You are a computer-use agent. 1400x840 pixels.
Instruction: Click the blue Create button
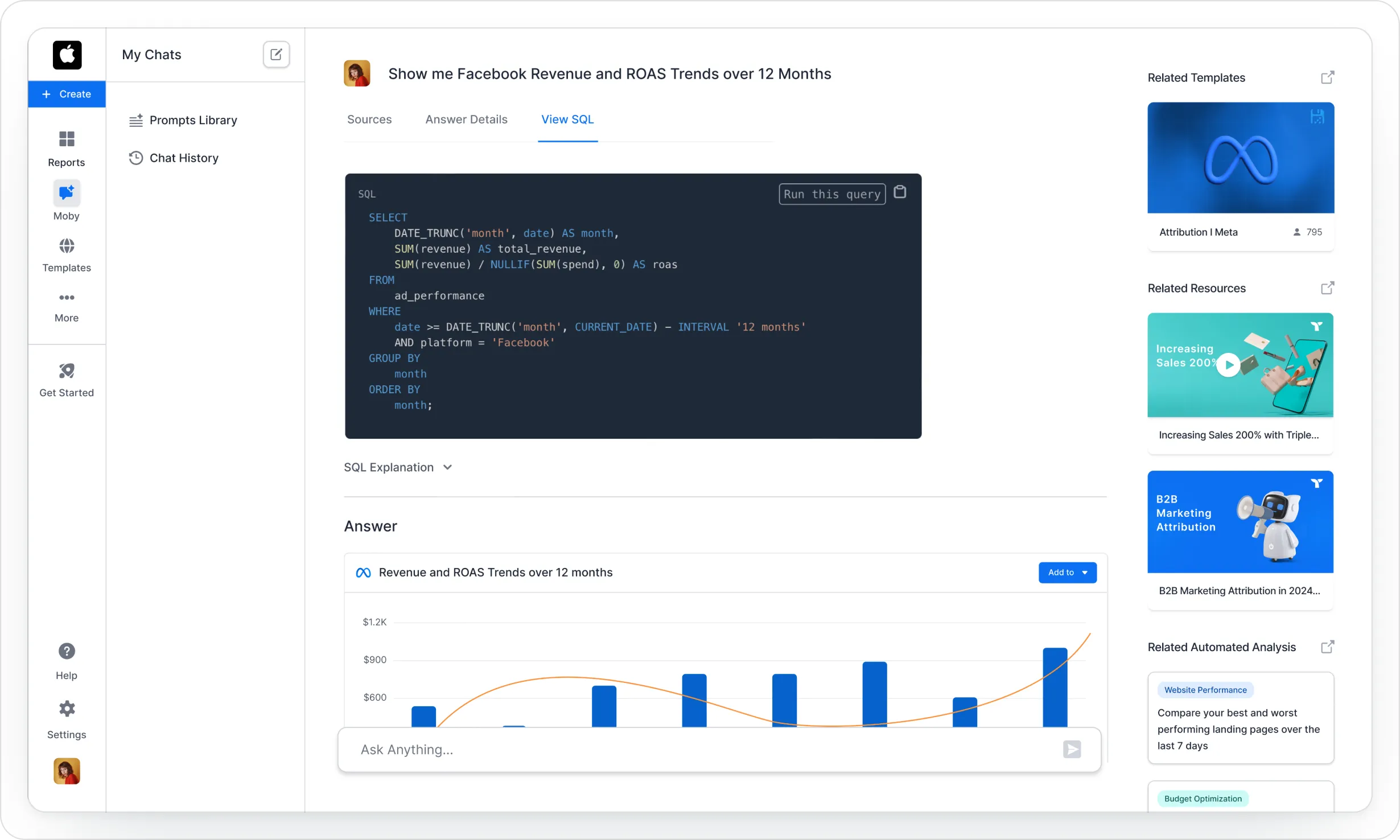67,94
